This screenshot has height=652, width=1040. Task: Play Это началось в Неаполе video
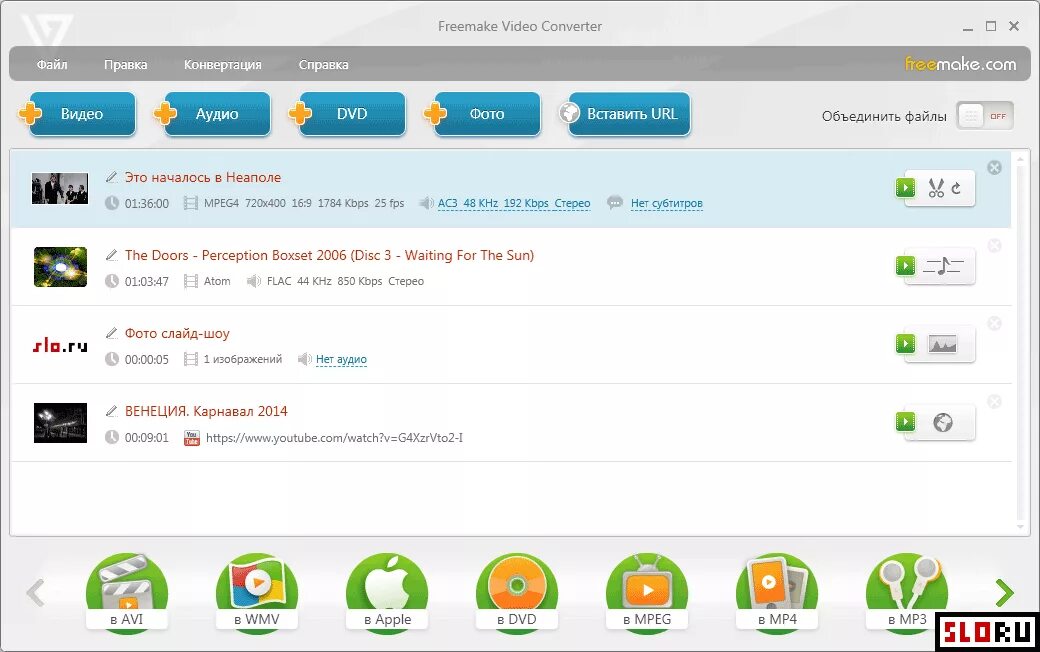905,188
